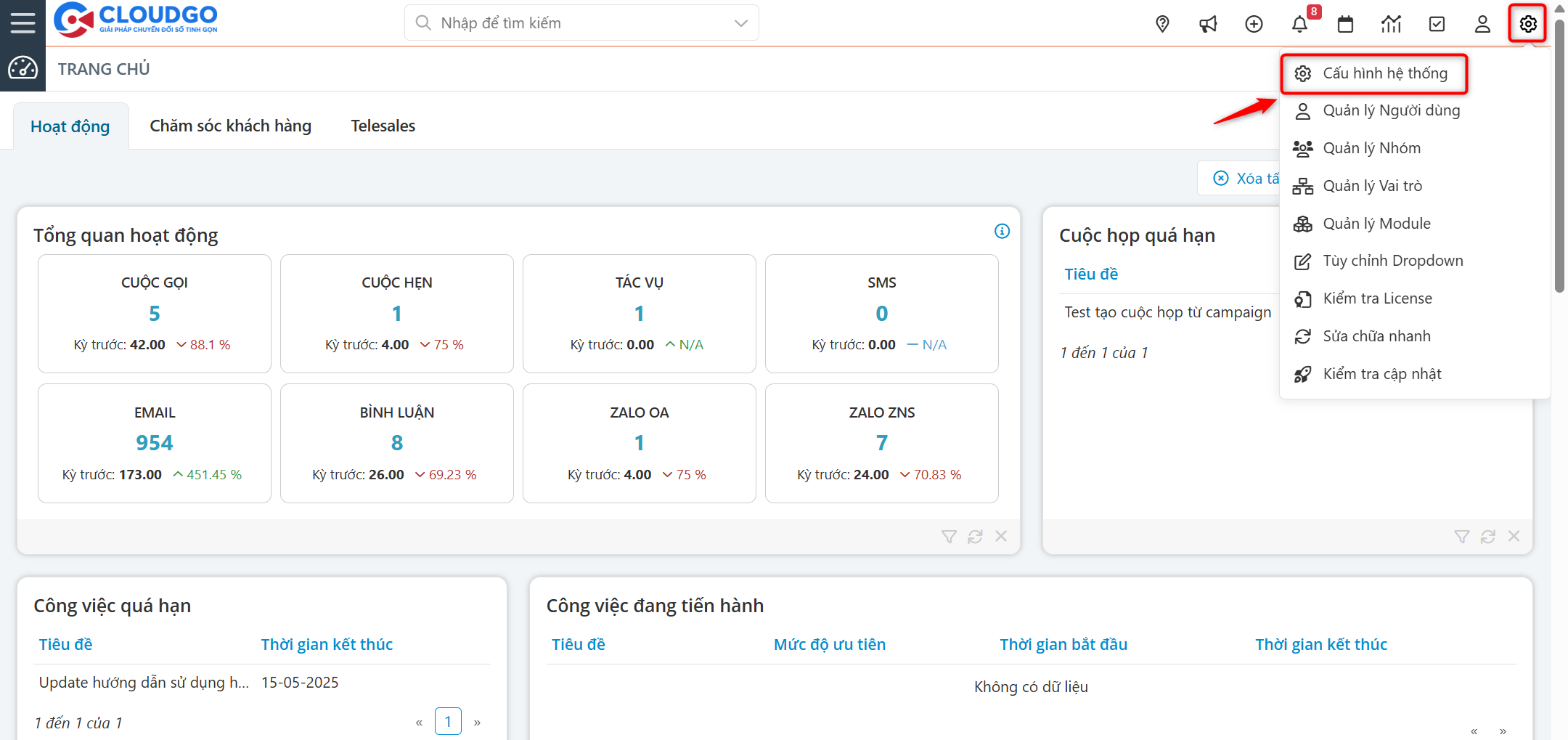Switch to Chăm sóc khách hàng tab
Image resolution: width=1568 pixels, height=740 pixels.
[x=230, y=126]
